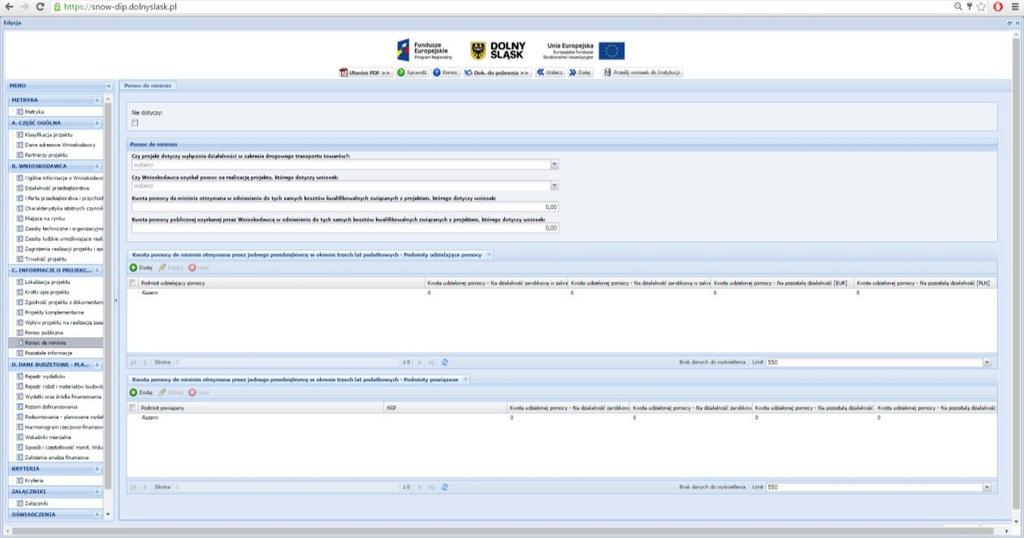Open Dok. do pobrania downloads menu
Screen dimensions: 1024x538
[497, 72]
